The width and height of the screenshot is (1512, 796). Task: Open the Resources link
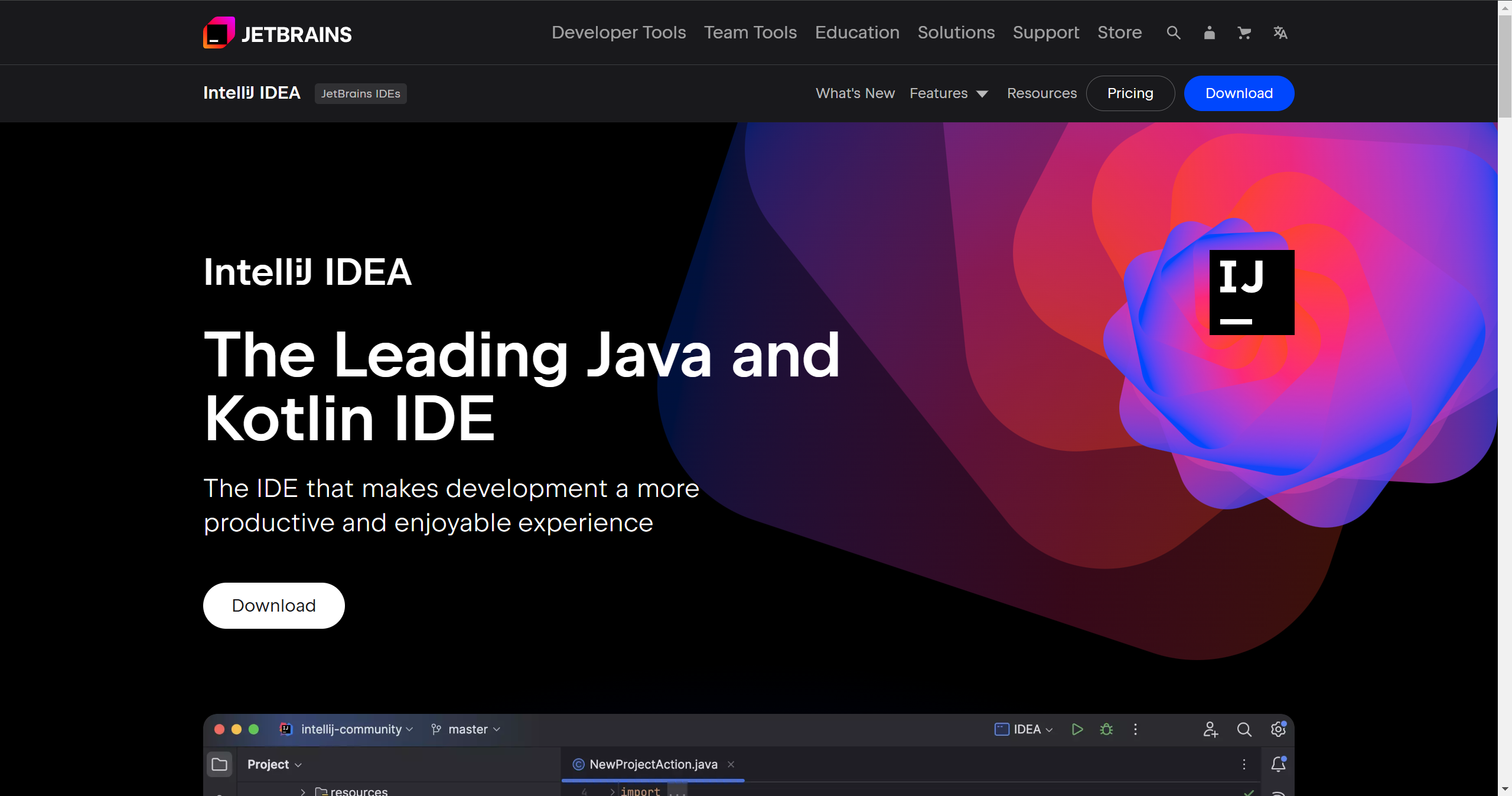pyautogui.click(x=1041, y=93)
